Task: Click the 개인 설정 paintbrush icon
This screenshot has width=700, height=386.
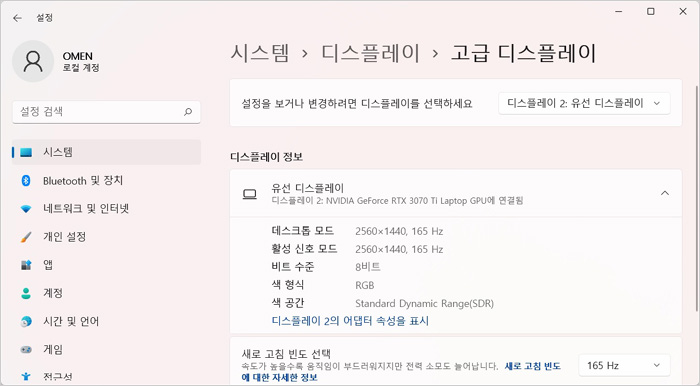Action: (x=26, y=237)
